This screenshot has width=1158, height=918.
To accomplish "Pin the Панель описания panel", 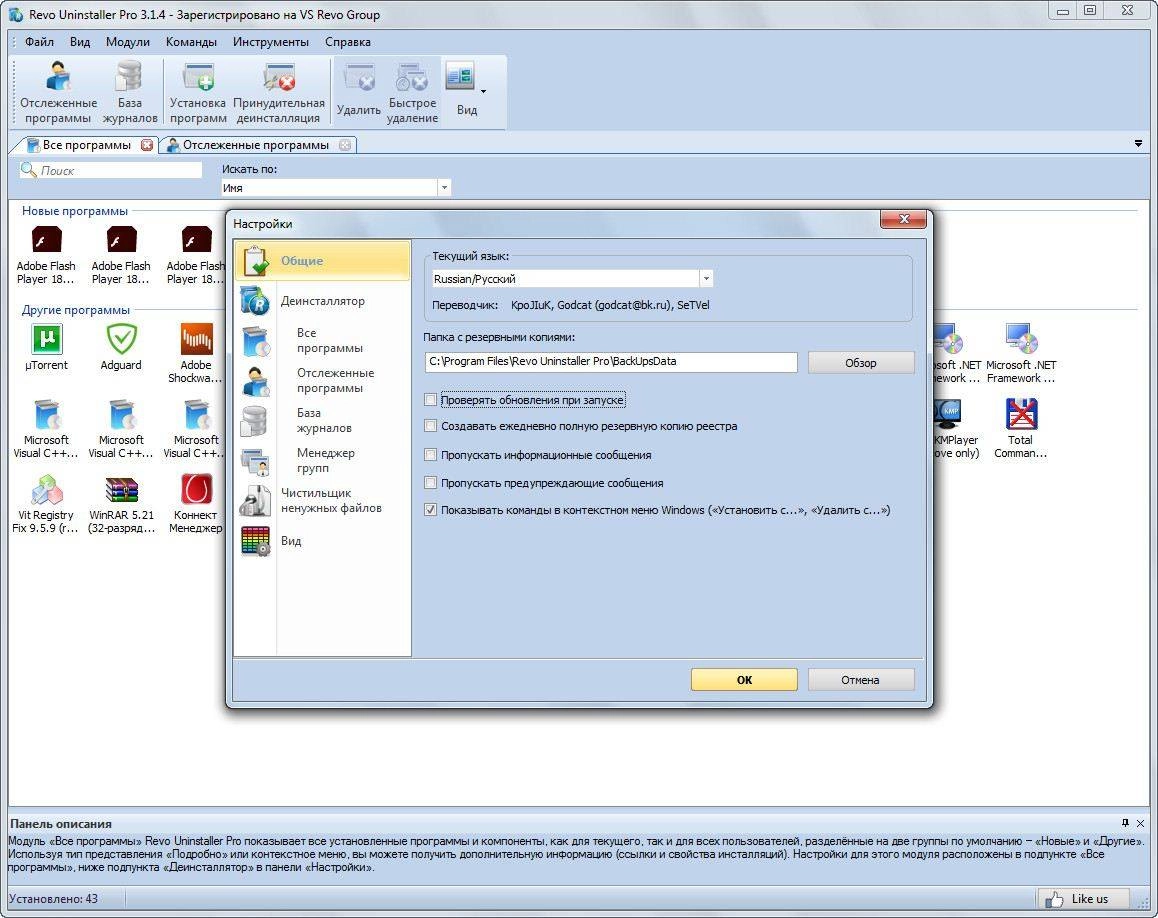I will 1125,823.
